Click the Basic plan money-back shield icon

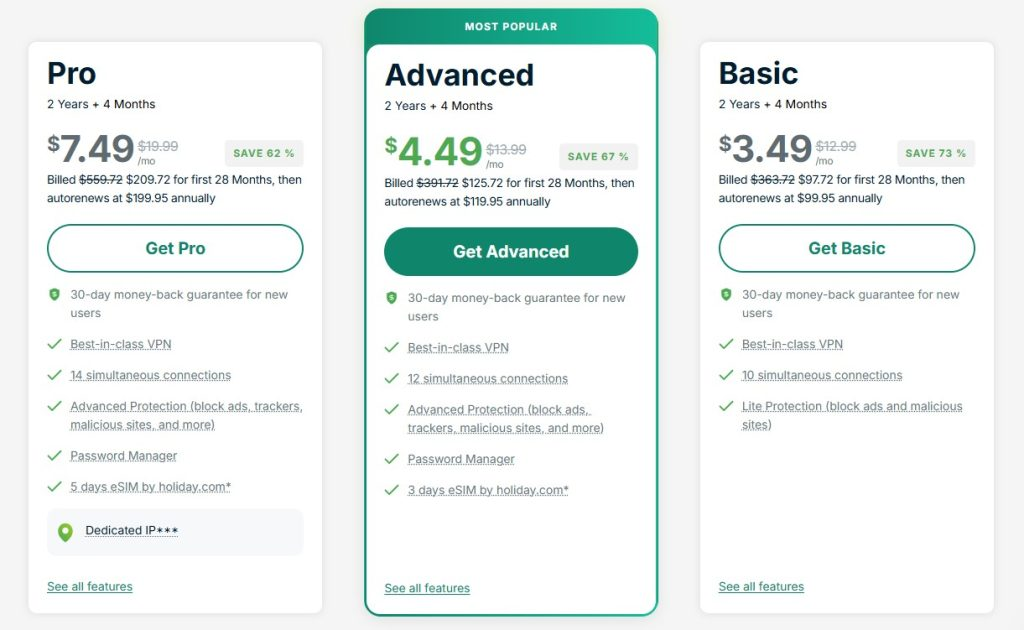tap(726, 295)
